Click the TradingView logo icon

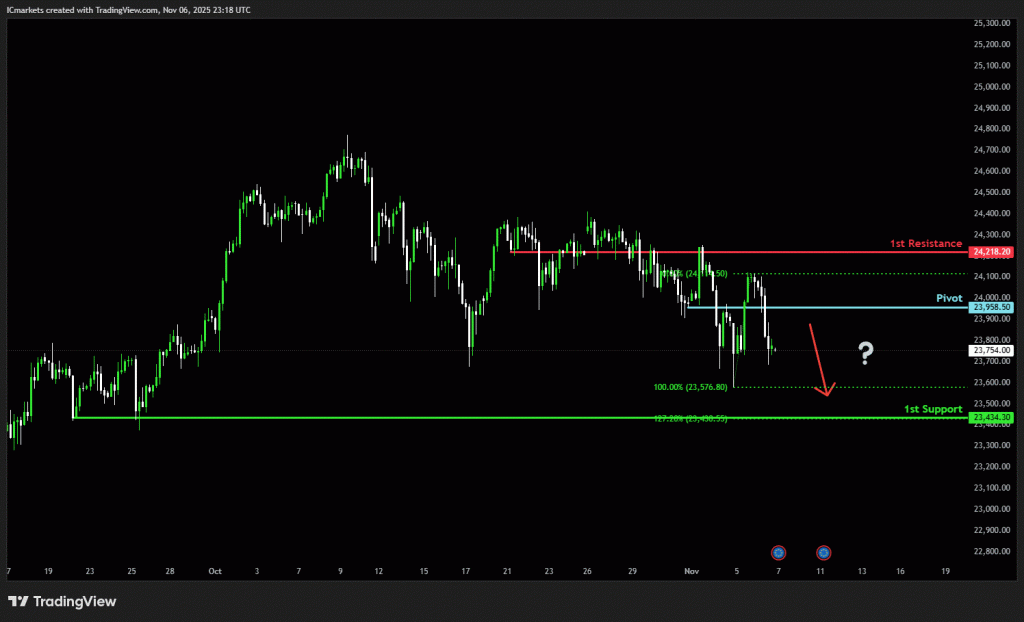[x=18, y=601]
